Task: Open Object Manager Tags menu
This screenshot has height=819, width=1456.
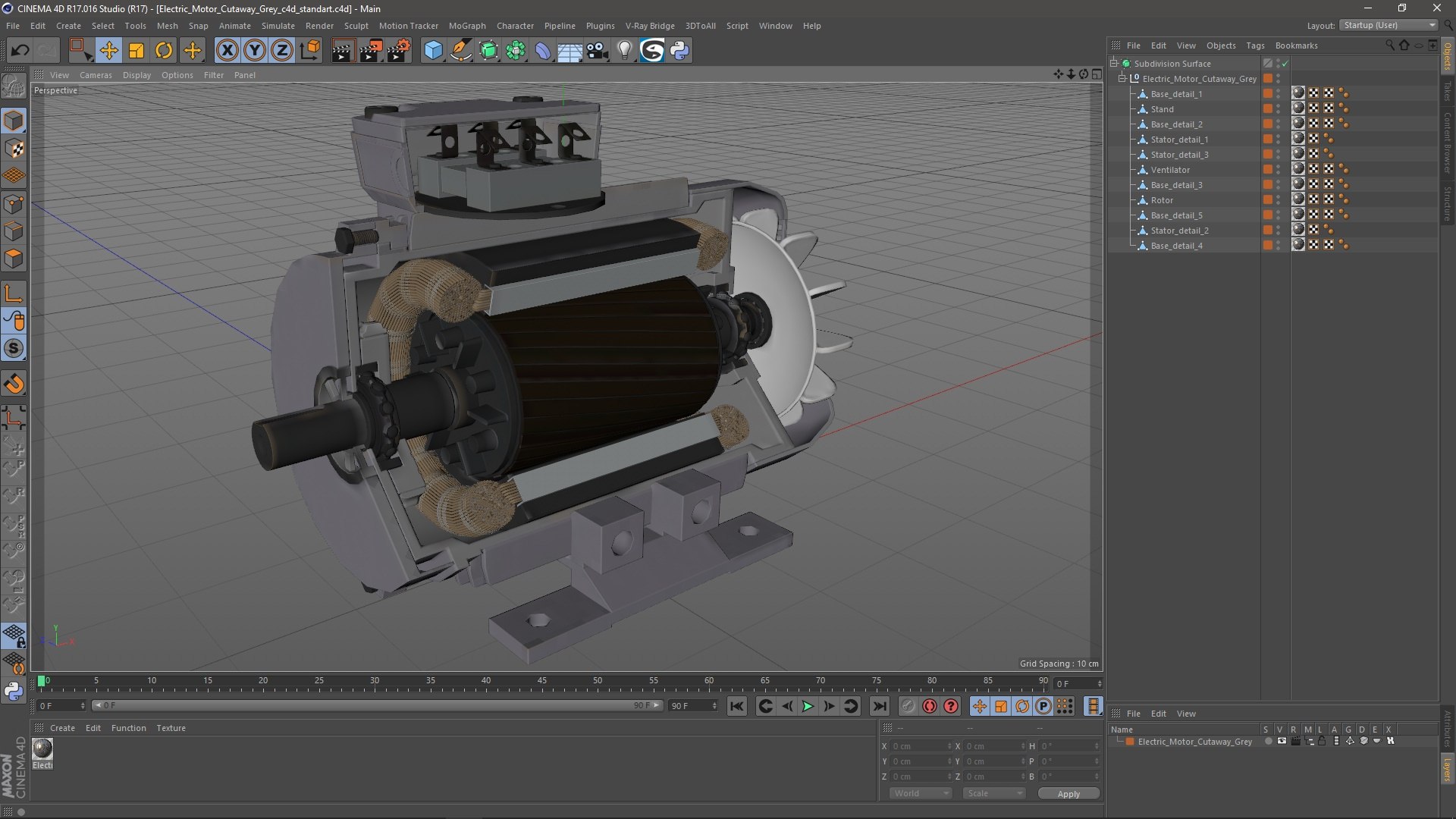Action: [1255, 45]
